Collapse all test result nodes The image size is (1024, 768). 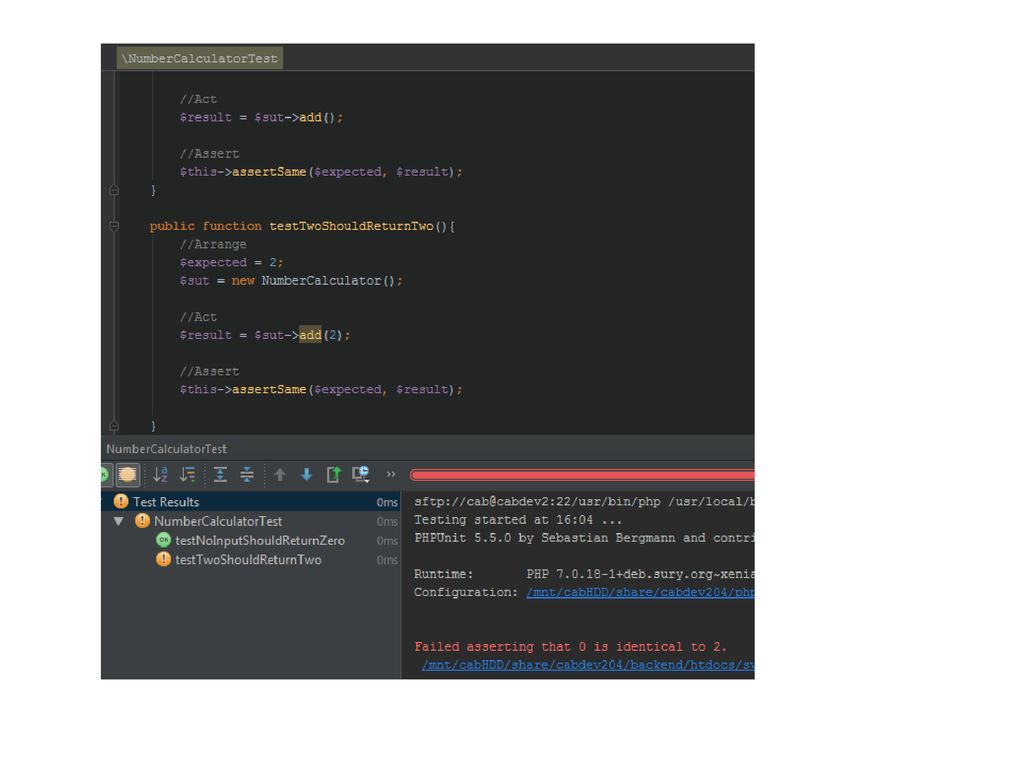point(247,475)
